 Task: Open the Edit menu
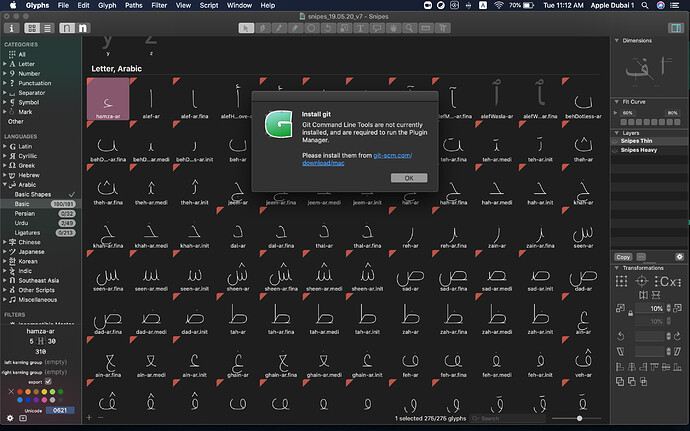(x=83, y=5)
